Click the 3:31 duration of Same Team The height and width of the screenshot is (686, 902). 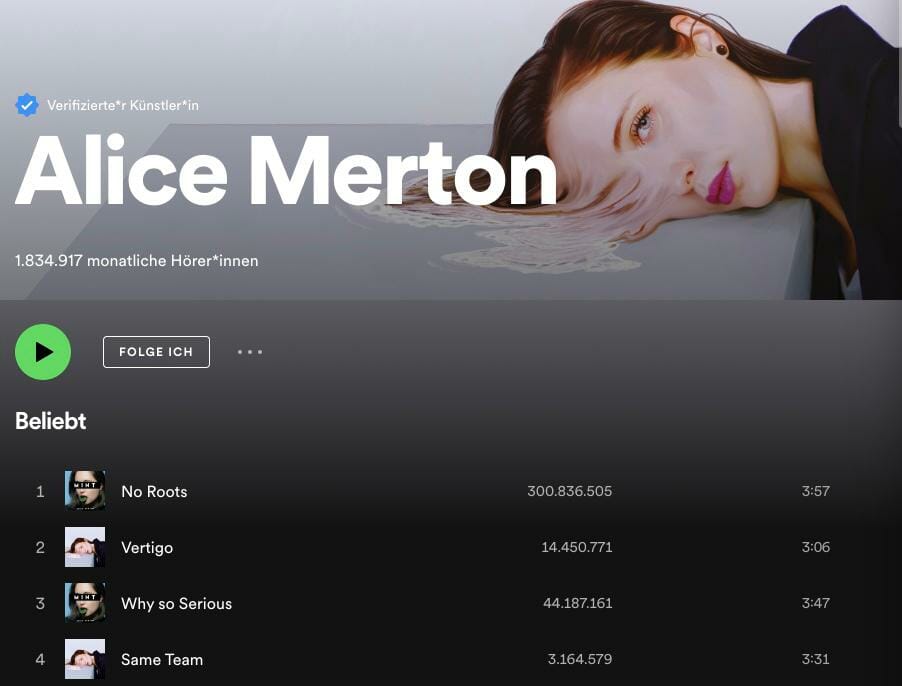(816, 659)
